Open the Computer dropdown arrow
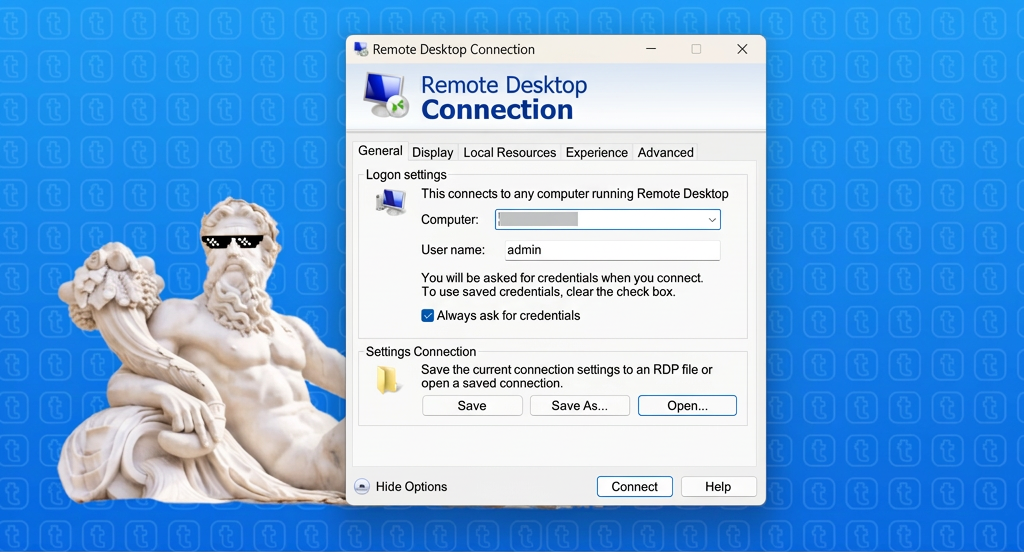 [712, 220]
